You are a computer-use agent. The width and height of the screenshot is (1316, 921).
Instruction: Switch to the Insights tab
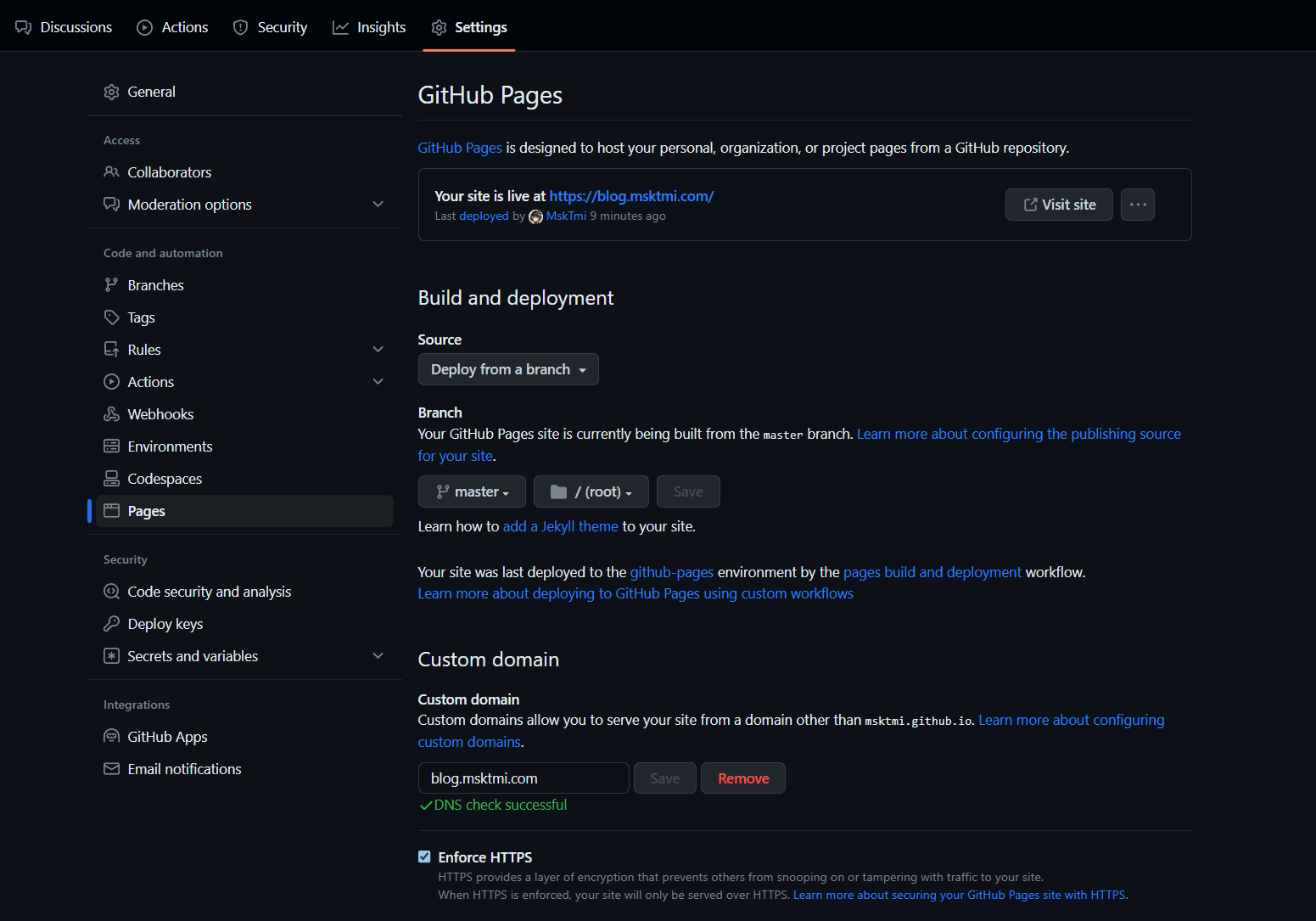(369, 27)
